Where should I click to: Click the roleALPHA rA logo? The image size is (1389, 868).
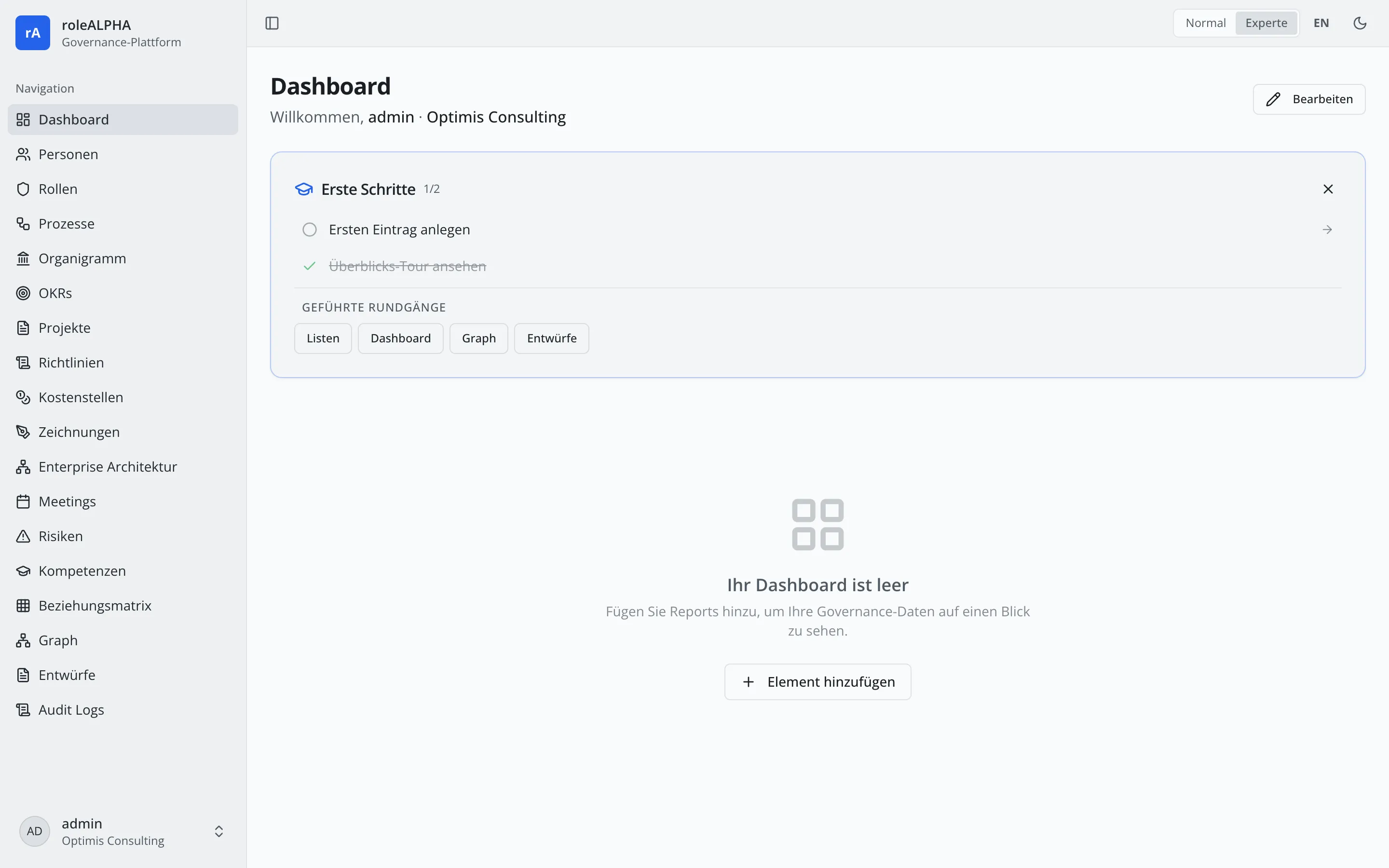33,33
